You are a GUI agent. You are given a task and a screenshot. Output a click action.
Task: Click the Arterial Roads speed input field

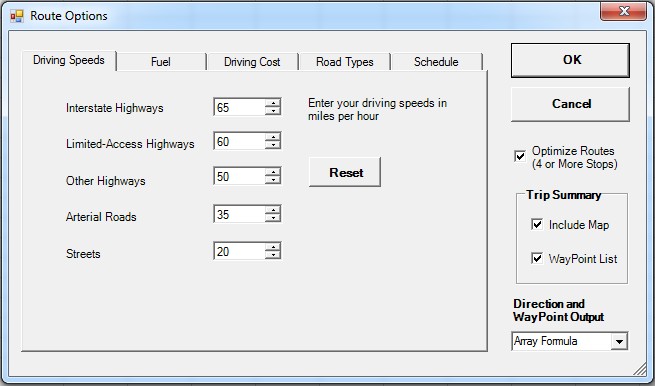[x=239, y=214]
